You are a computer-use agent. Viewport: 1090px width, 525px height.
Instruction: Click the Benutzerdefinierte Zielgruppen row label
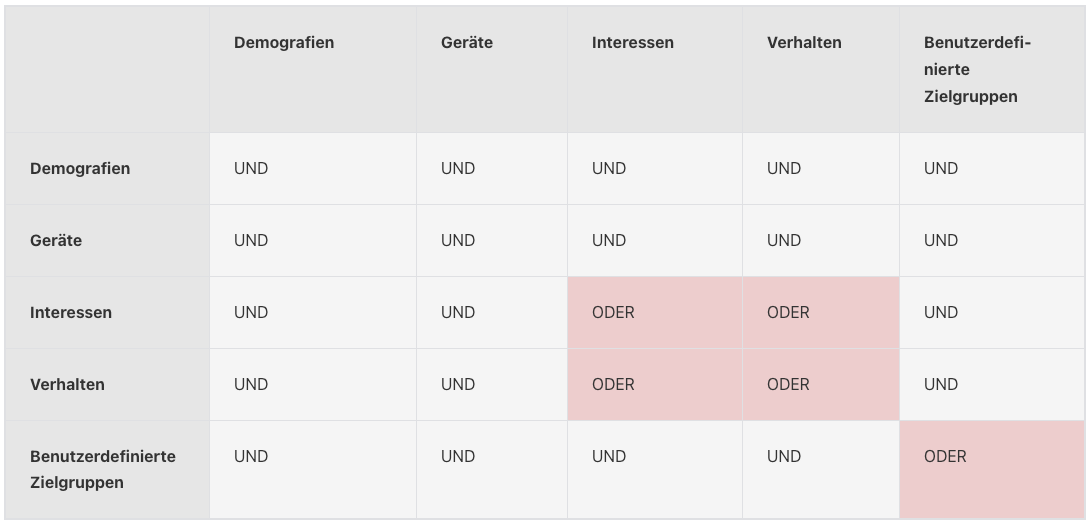103,469
